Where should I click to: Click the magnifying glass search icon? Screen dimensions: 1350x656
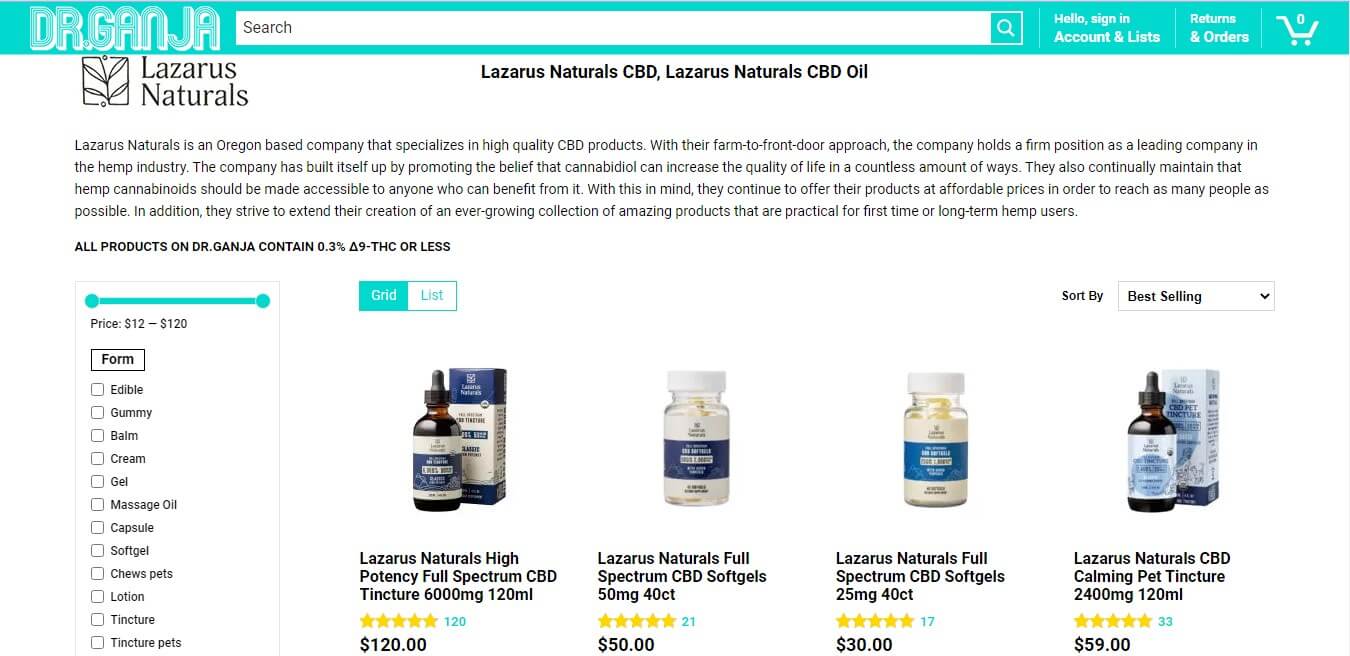[1005, 27]
